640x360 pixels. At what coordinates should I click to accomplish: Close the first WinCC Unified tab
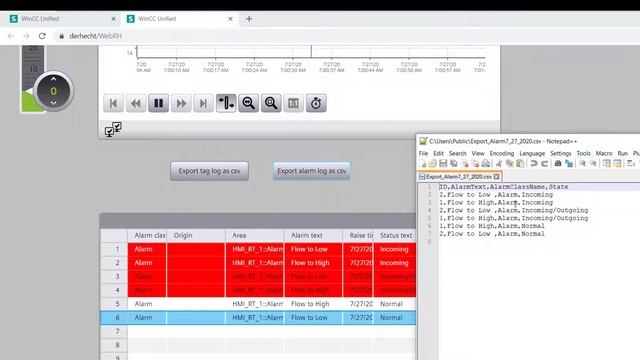(x=113, y=19)
